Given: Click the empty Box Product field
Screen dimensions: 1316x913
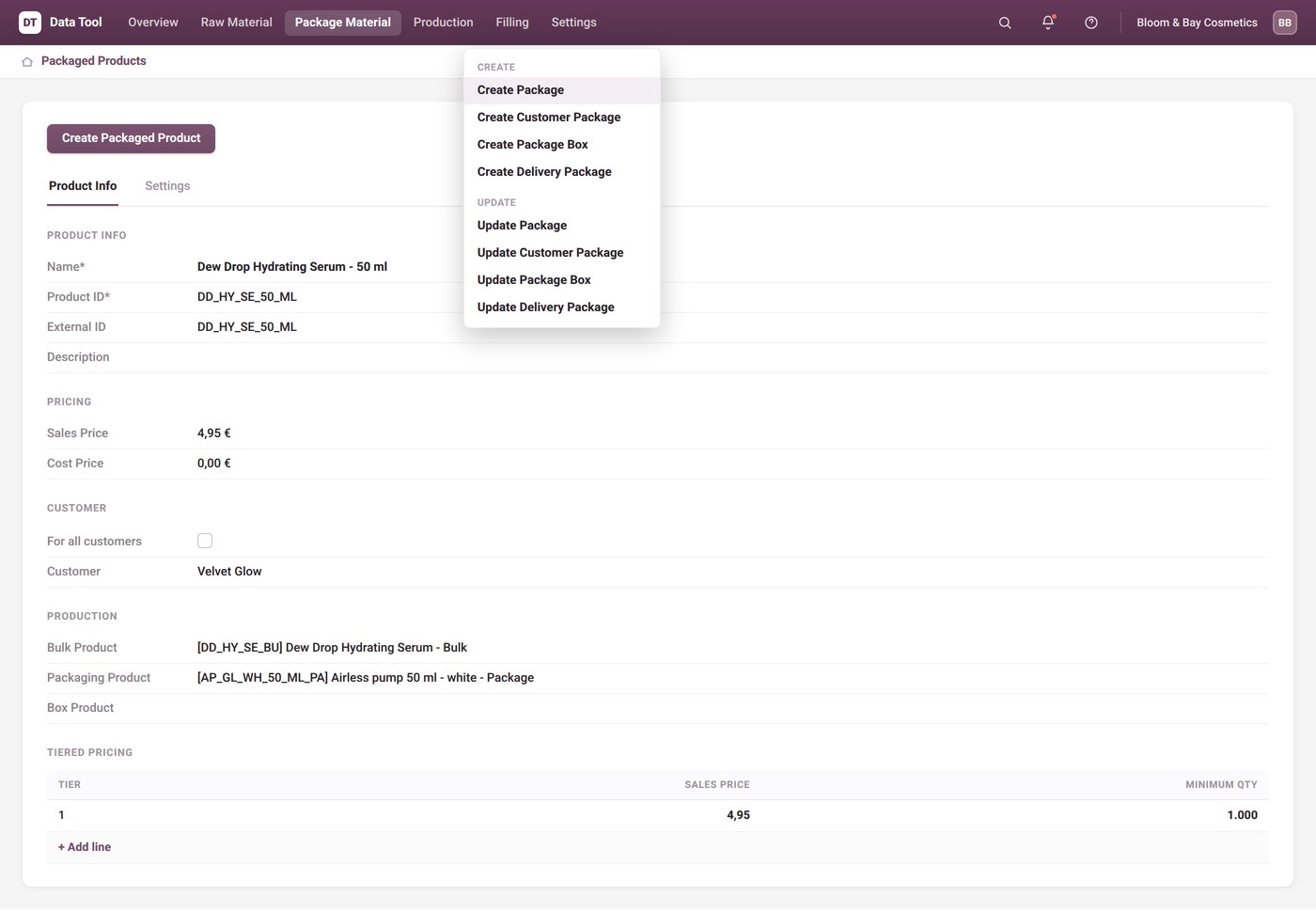Looking at the screenshot, I should pyautogui.click(x=733, y=708).
